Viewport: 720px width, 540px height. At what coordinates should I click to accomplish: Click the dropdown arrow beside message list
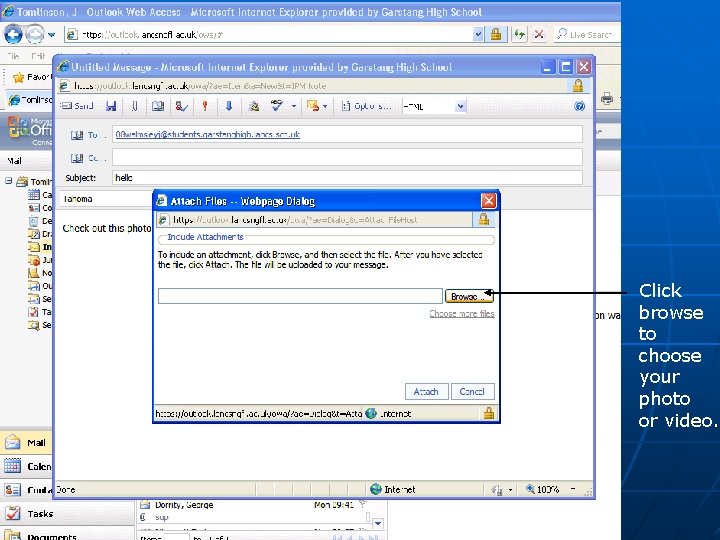(x=378, y=523)
